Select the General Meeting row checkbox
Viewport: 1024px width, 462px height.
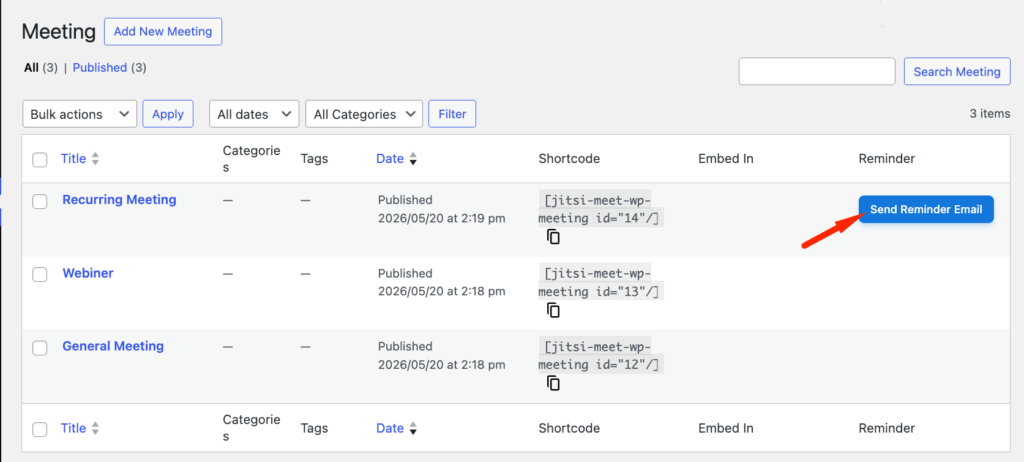pos(40,348)
